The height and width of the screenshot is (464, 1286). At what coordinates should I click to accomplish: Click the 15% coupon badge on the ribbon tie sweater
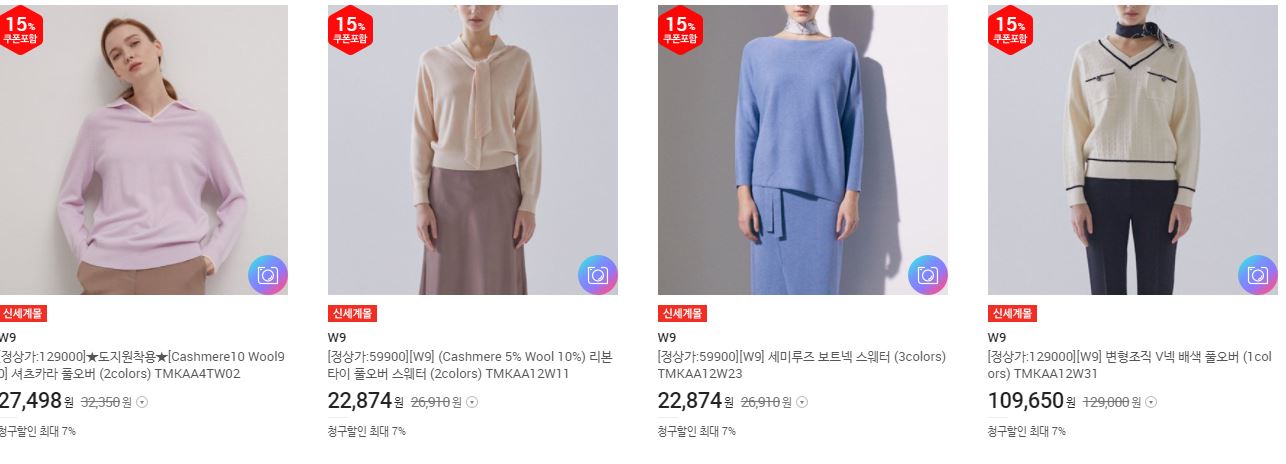pyautogui.click(x=351, y=30)
